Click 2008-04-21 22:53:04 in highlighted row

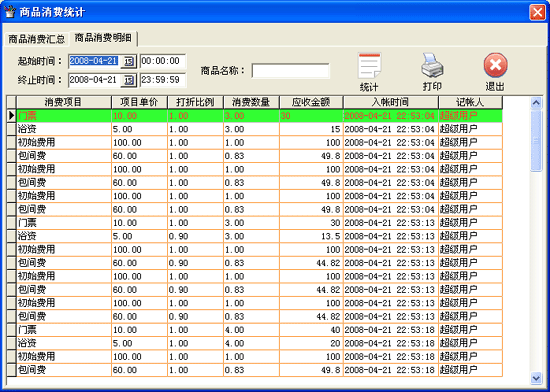[391, 116]
